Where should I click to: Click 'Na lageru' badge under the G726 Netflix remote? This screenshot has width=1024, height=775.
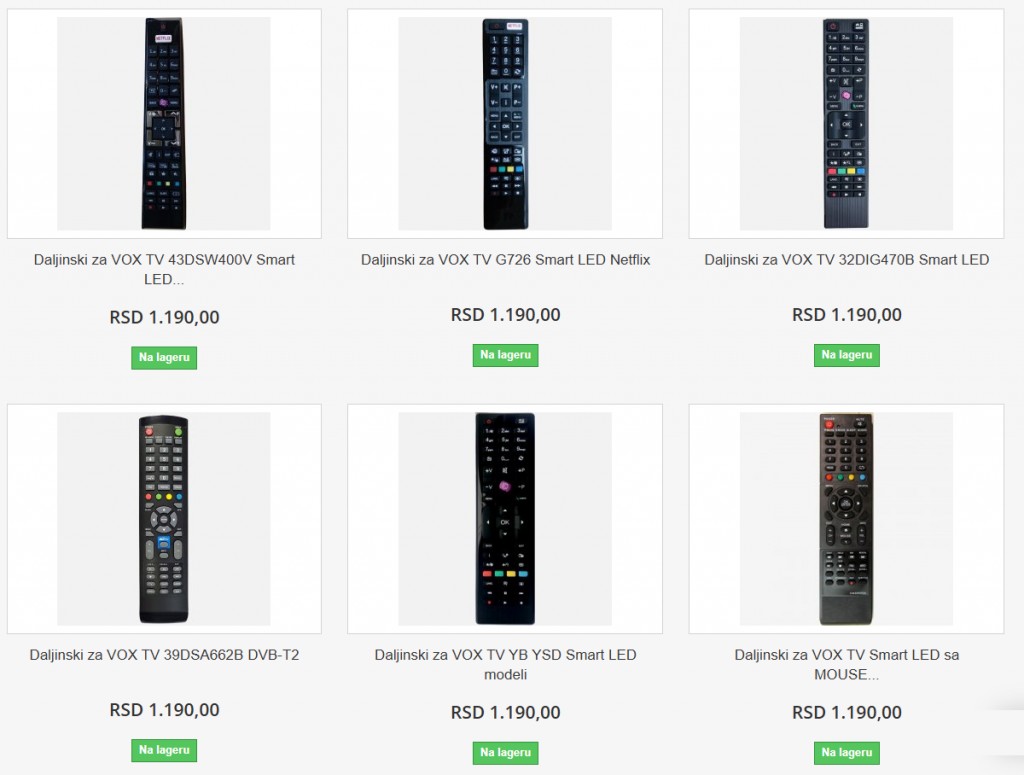[x=505, y=355]
